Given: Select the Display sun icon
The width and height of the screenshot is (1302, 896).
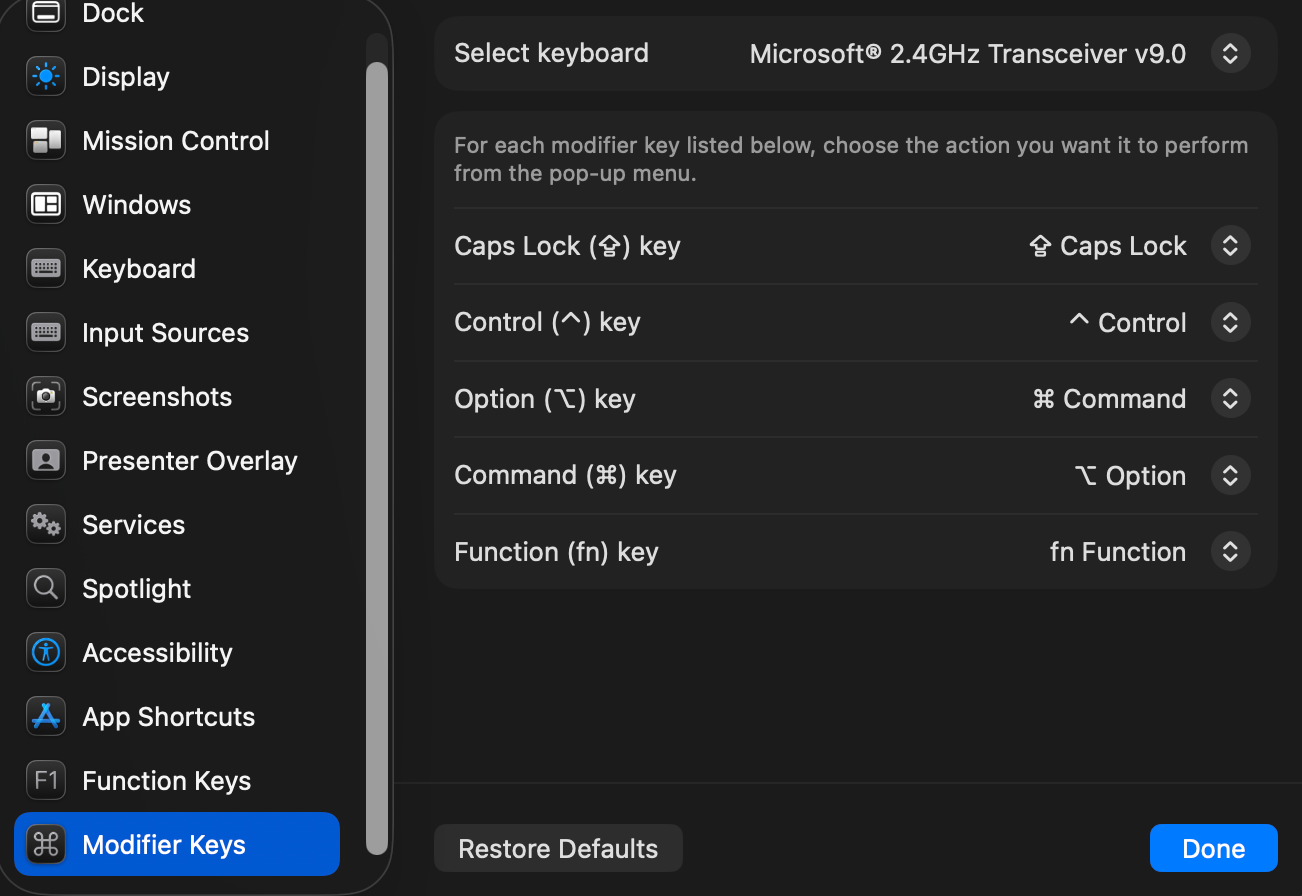Looking at the screenshot, I should point(46,77).
